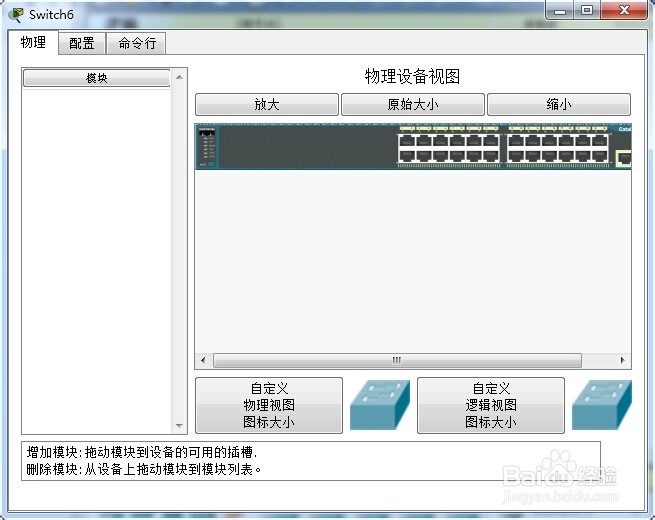Click the logical view switch icon
Image resolution: width=655 pixels, height=520 pixels.
pyautogui.click(x=602, y=405)
